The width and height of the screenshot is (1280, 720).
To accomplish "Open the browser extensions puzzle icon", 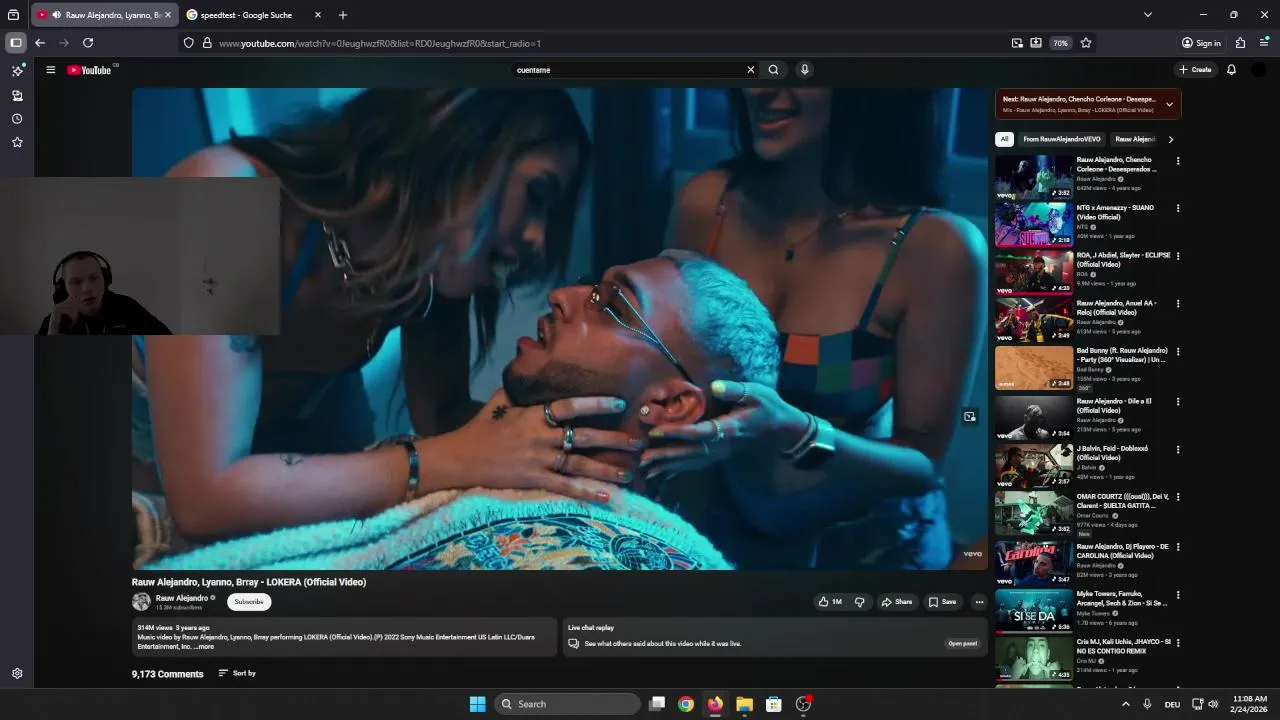I will tap(1241, 43).
